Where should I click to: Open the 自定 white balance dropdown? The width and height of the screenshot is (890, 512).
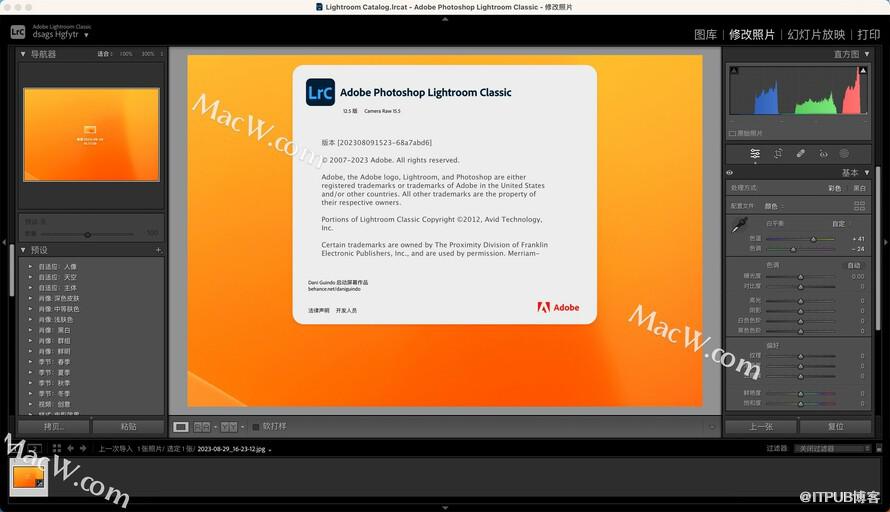[x=841, y=224]
